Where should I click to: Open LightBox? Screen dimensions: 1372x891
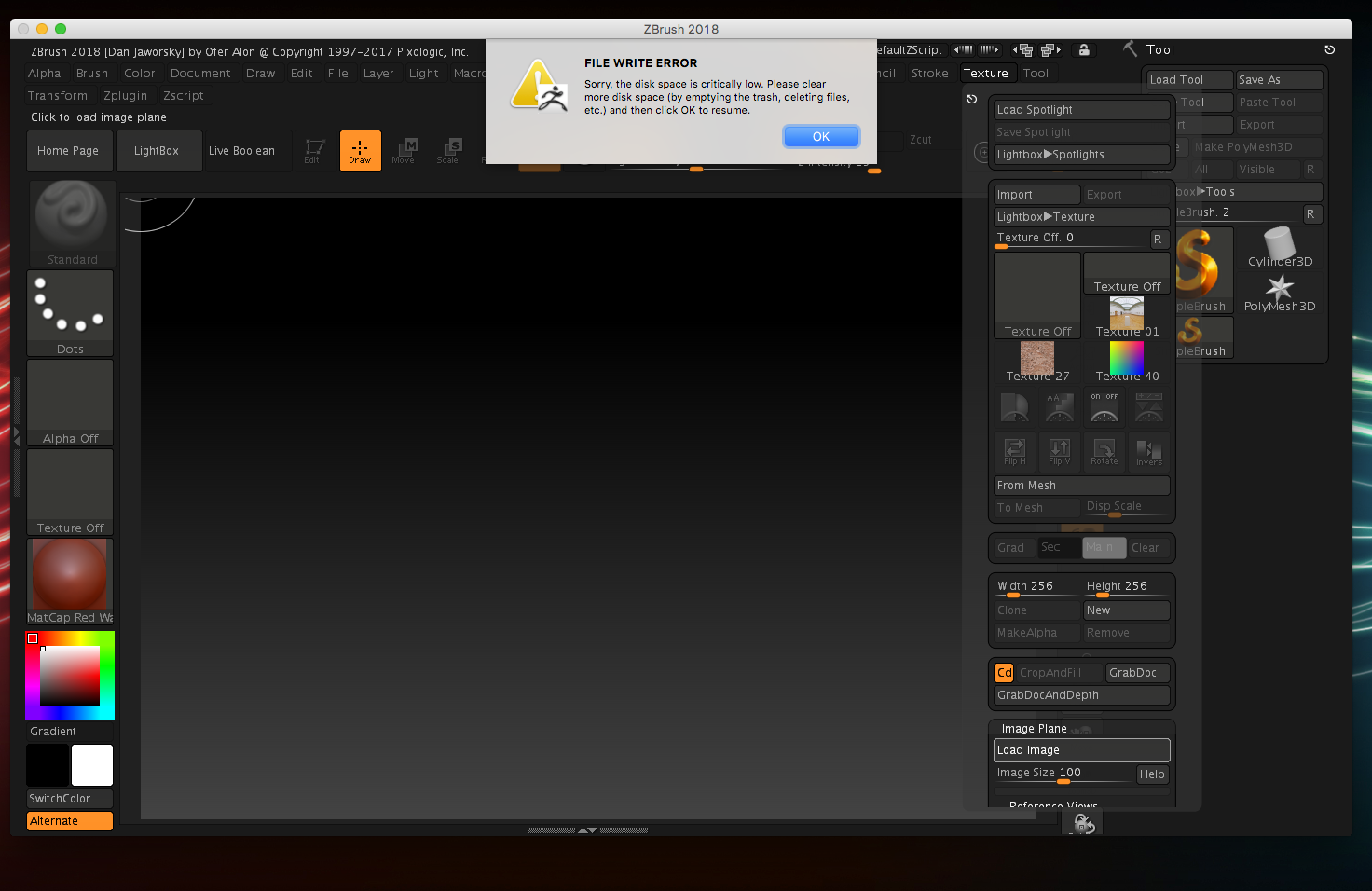(158, 151)
